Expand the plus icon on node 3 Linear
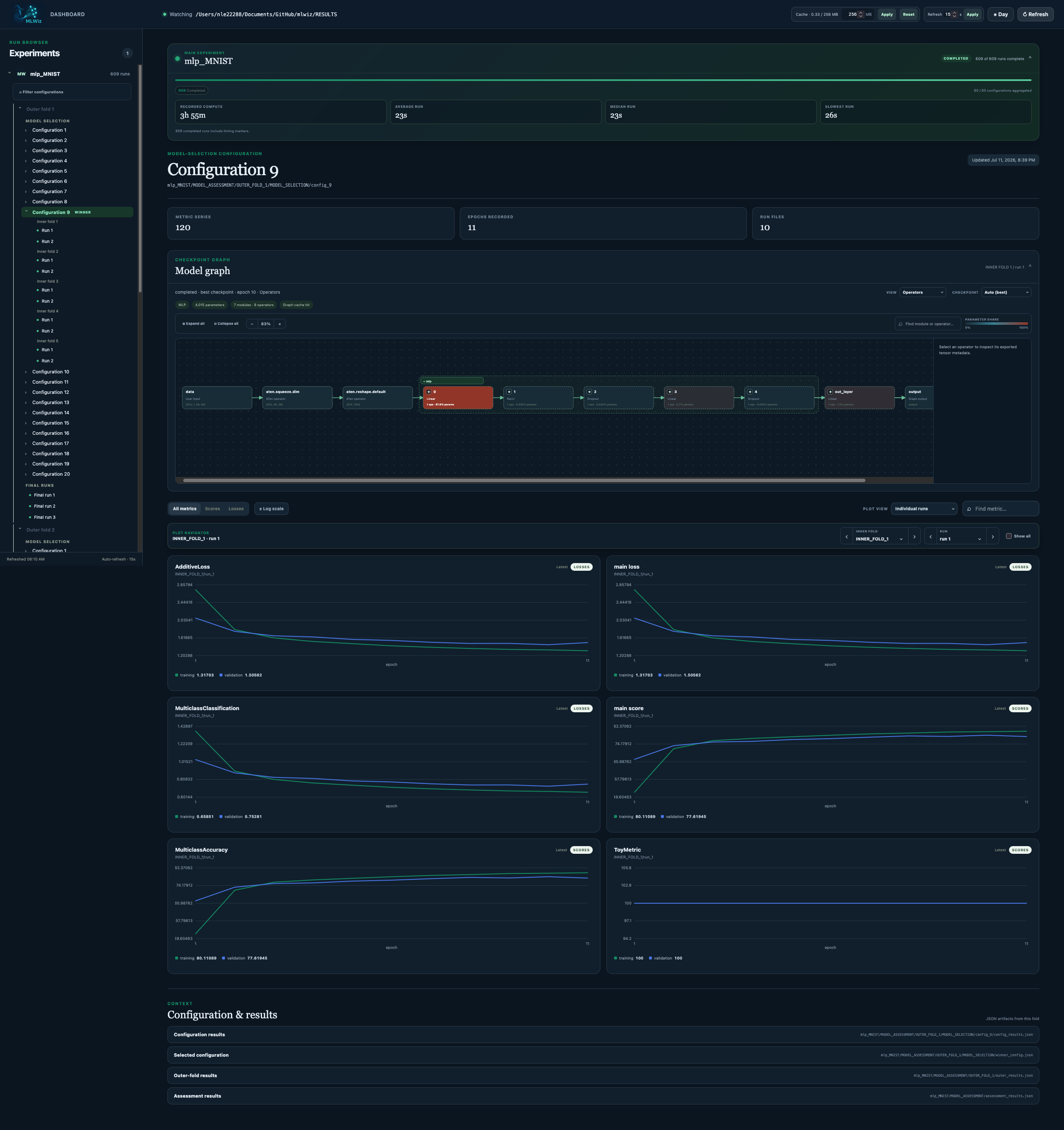This screenshot has width=1064, height=1130. pyautogui.click(x=670, y=392)
